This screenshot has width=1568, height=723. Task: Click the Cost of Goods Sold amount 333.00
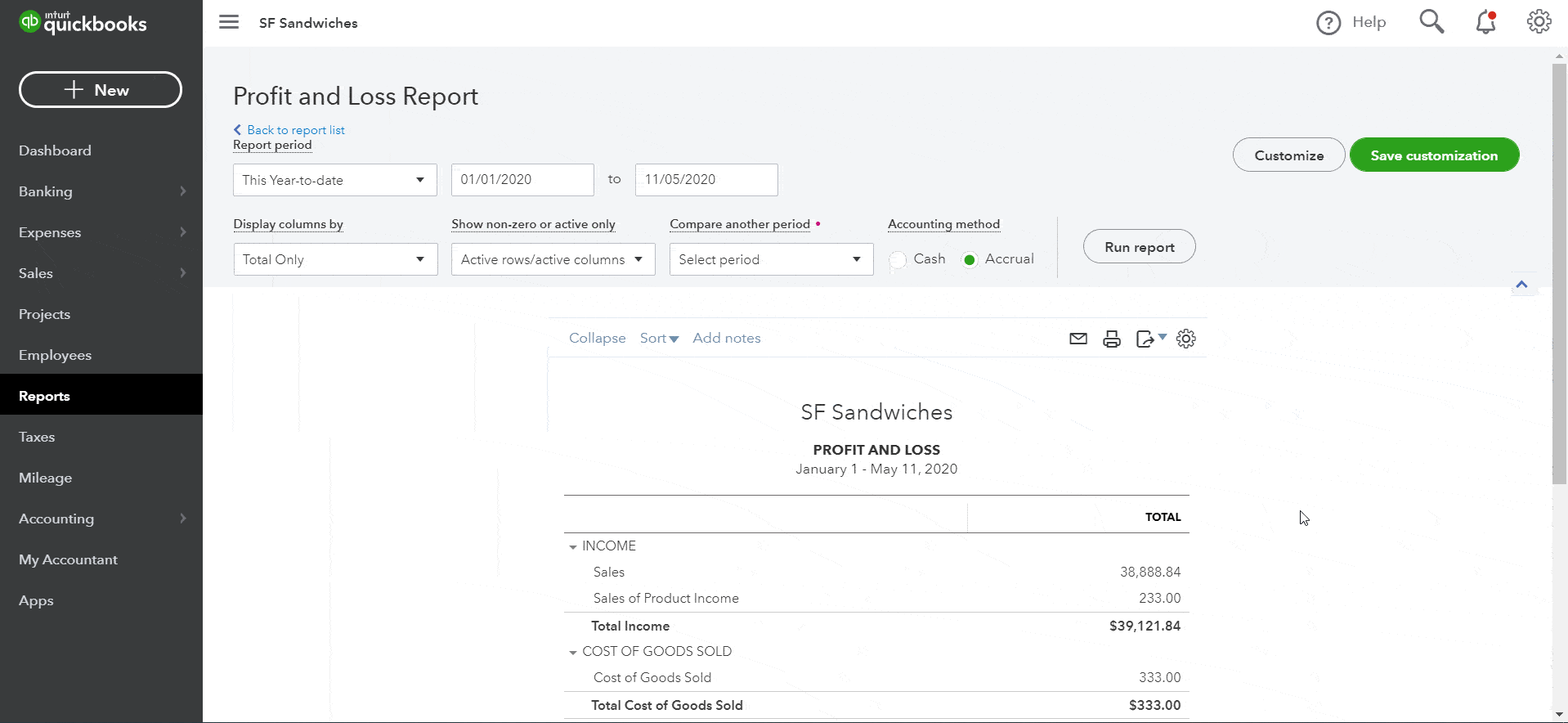click(x=1160, y=678)
